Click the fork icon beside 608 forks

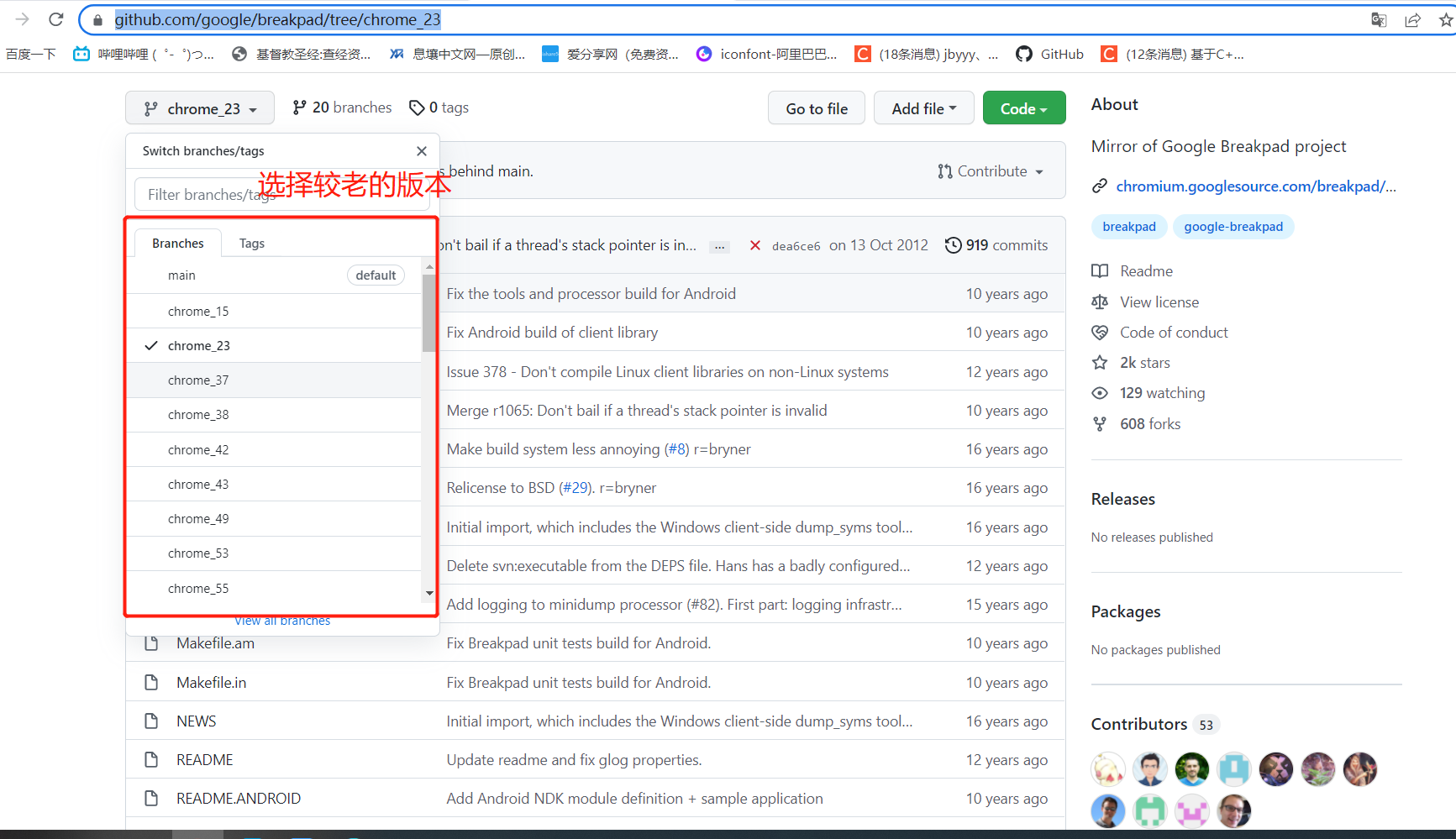pyautogui.click(x=1100, y=423)
